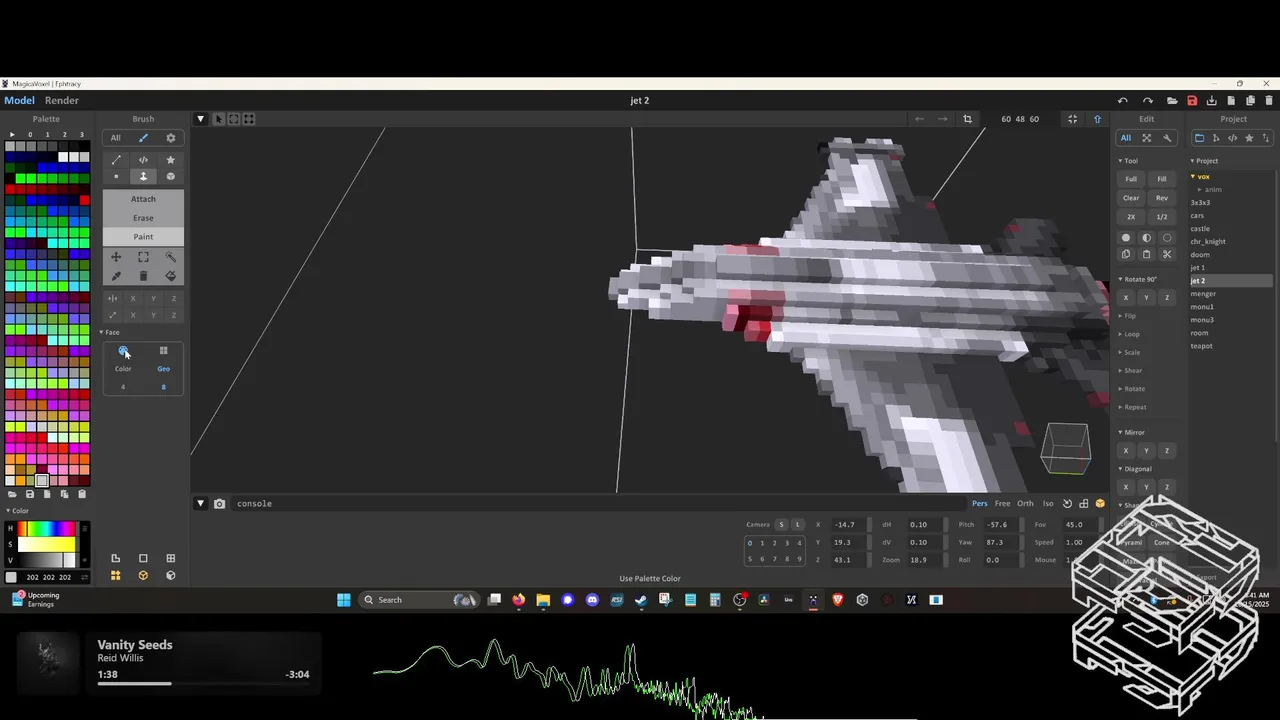The image size is (1280, 720).
Task: Select the Pers camera mode
Action: click(x=980, y=504)
